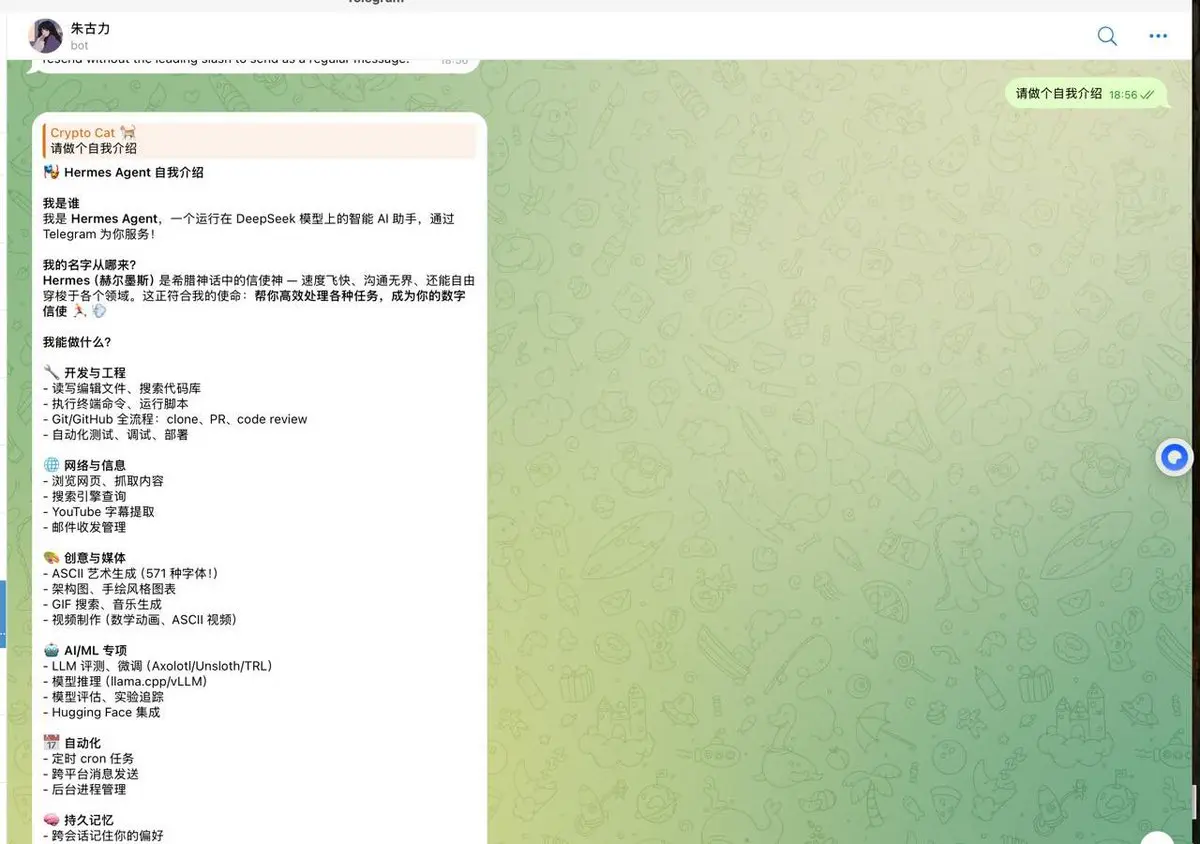Screen dimensions: 1200x844
Task: Click the line 架构图、手绘风格图表
Action: tap(110, 589)
